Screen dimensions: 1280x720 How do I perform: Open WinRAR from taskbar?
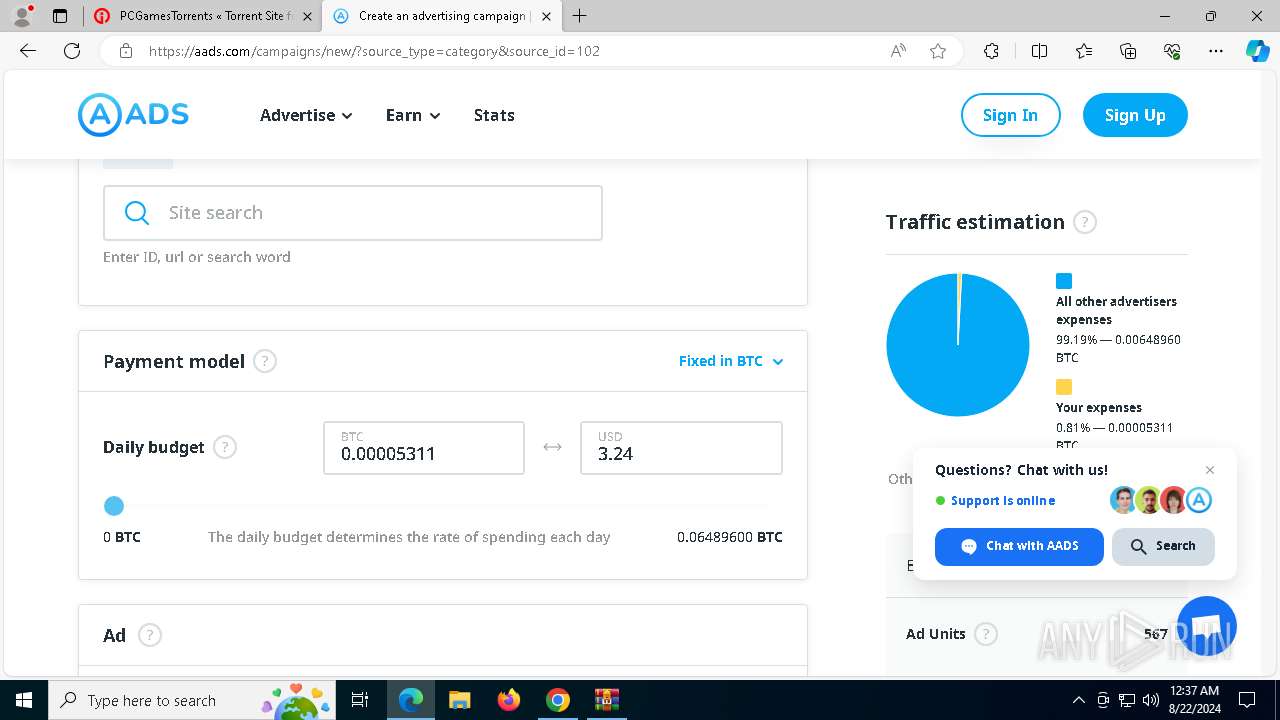[607, 700]
